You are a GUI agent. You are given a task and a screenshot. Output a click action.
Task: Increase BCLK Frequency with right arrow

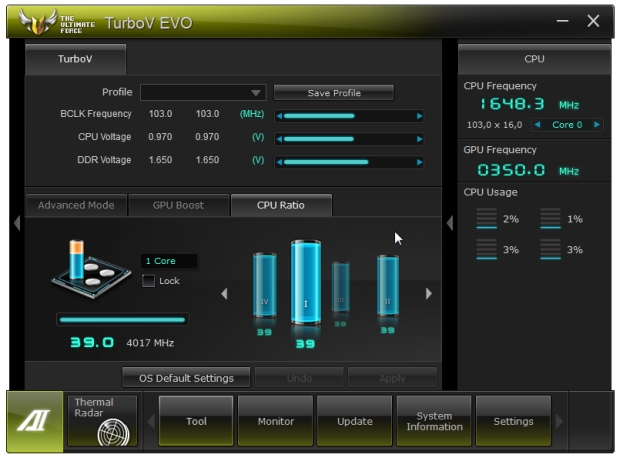tap(419, 116)
